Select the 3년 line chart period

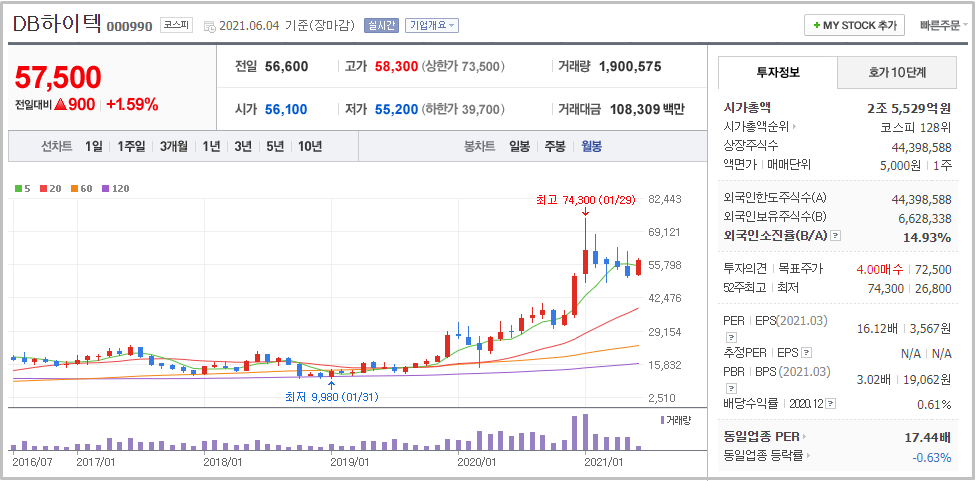(x=243, y=146)
